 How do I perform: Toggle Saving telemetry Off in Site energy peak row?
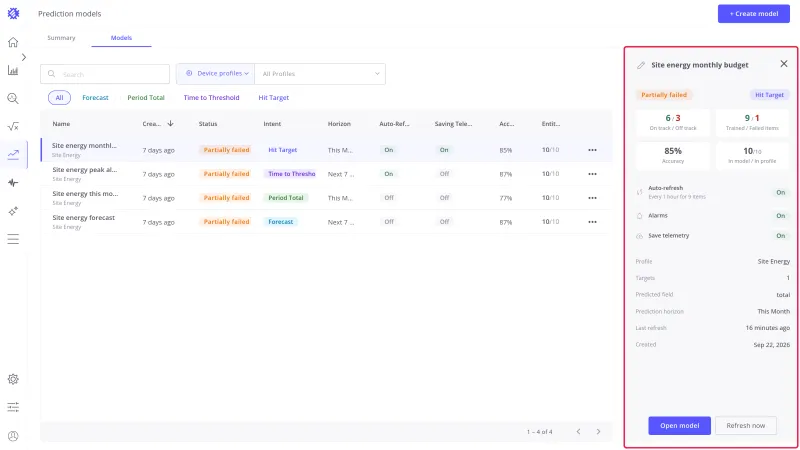point(444,174)
